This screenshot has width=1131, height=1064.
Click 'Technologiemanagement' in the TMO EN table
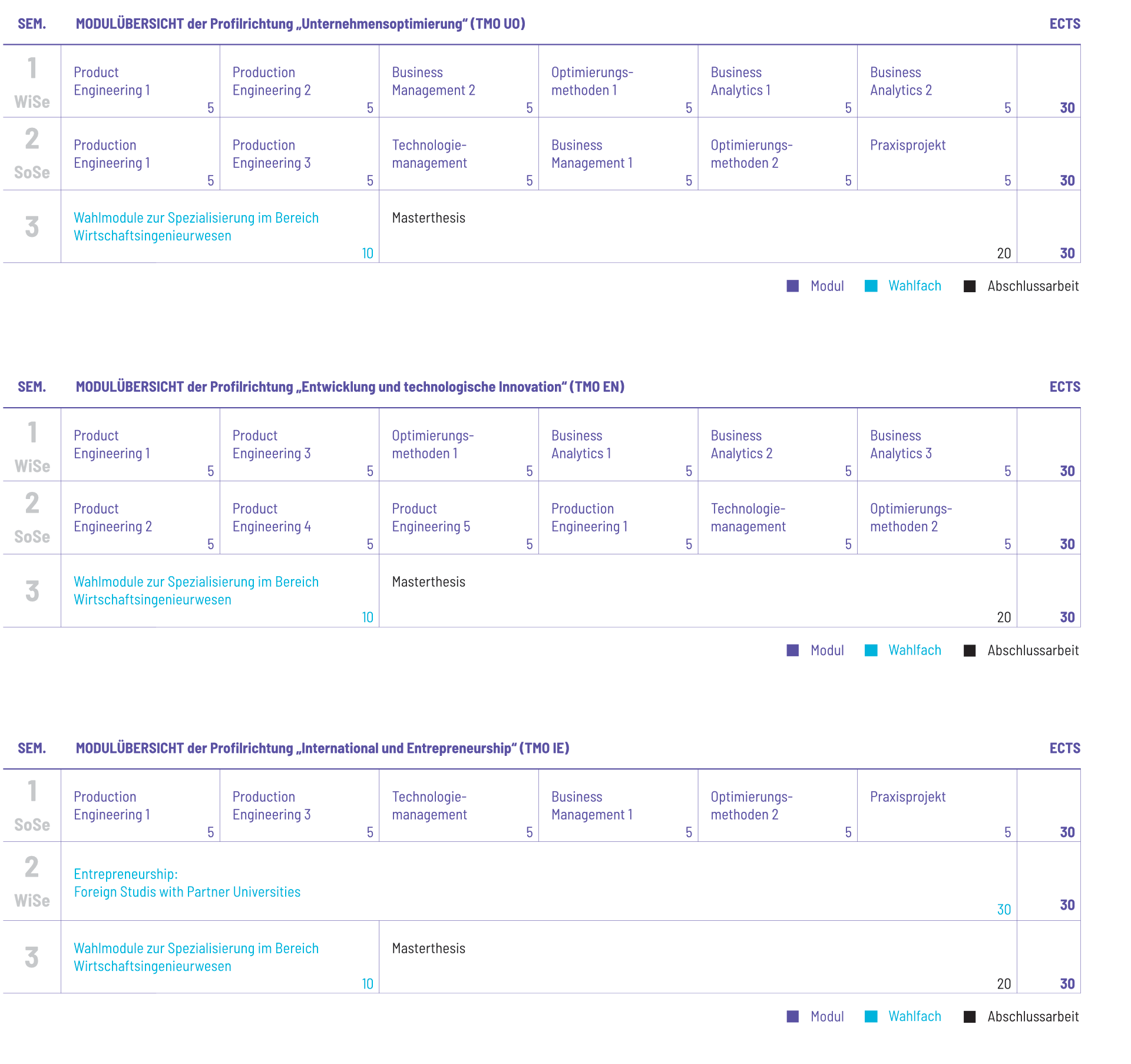coord(748,517)
